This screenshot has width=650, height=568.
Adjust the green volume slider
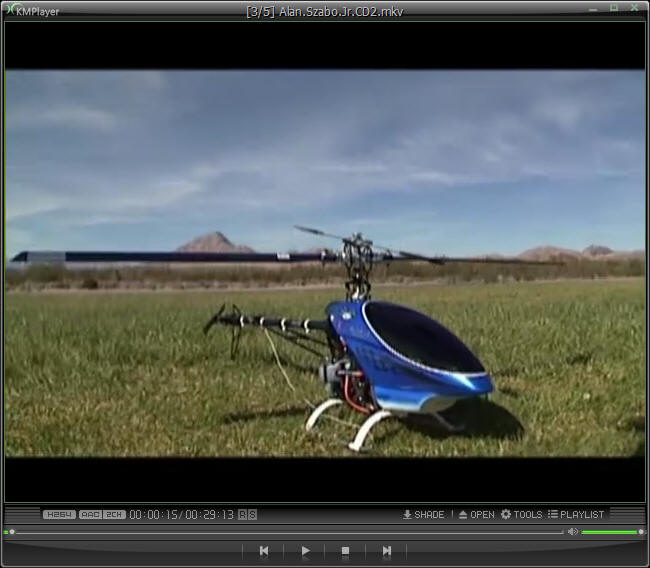coord(610,532)
